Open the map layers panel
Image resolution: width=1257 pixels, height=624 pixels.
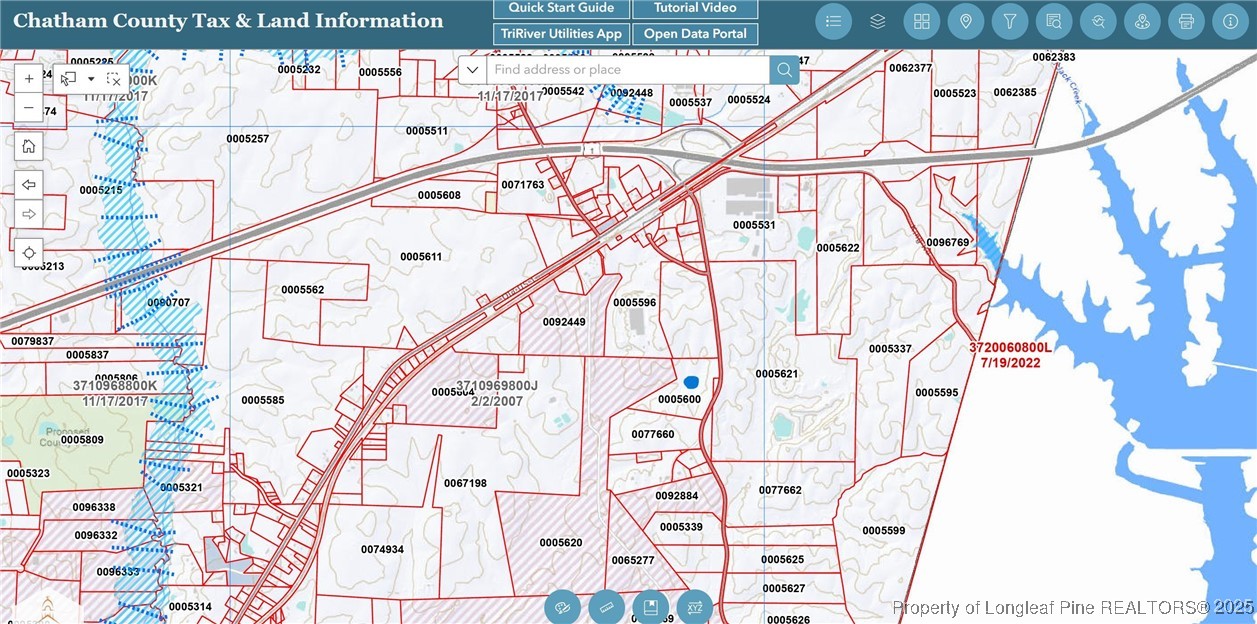click(x=878, y=21)
